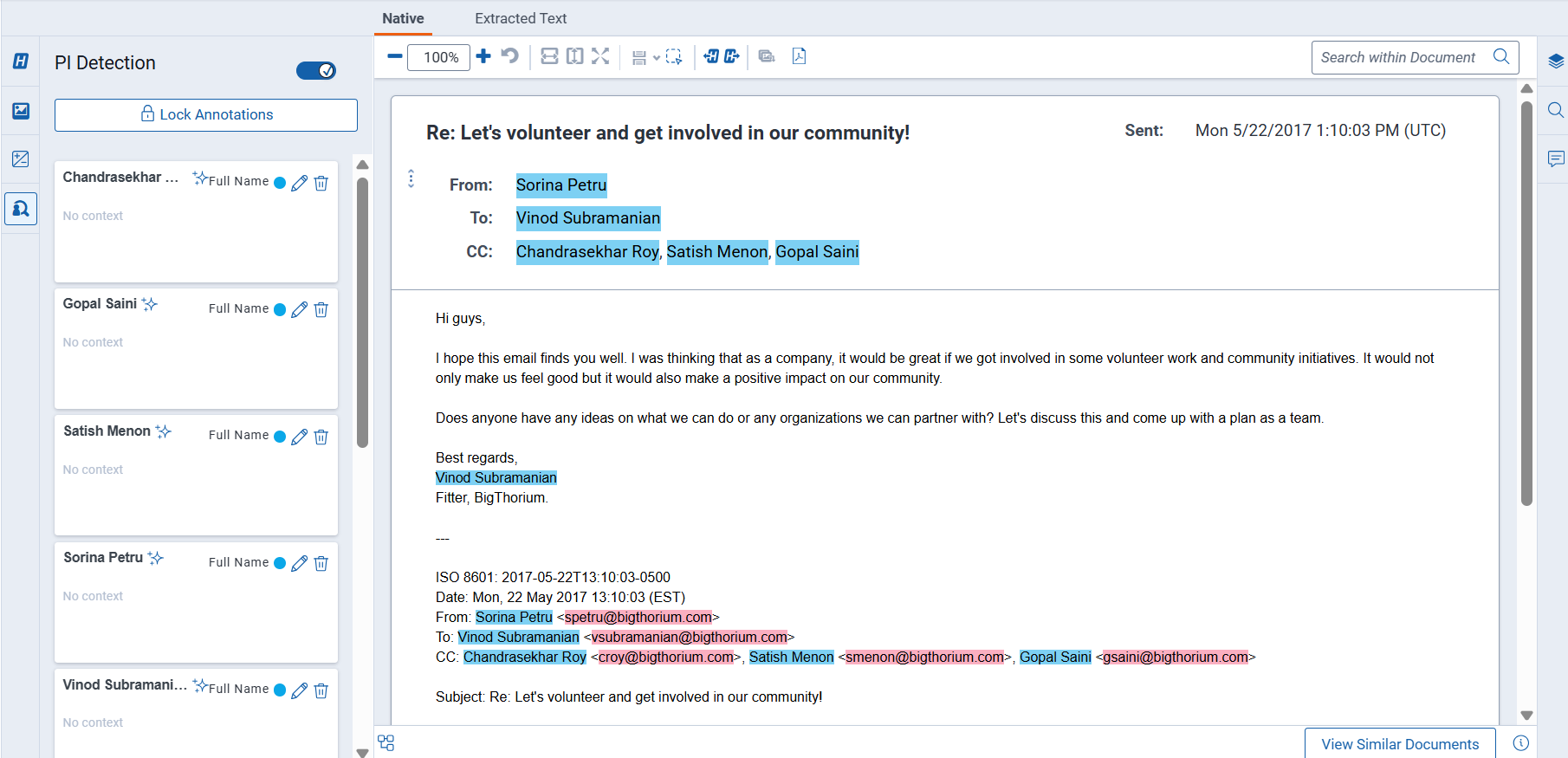Expand the page layout dropdown arrow
This screenshot has width=1568, height=758.
point(657,58)
